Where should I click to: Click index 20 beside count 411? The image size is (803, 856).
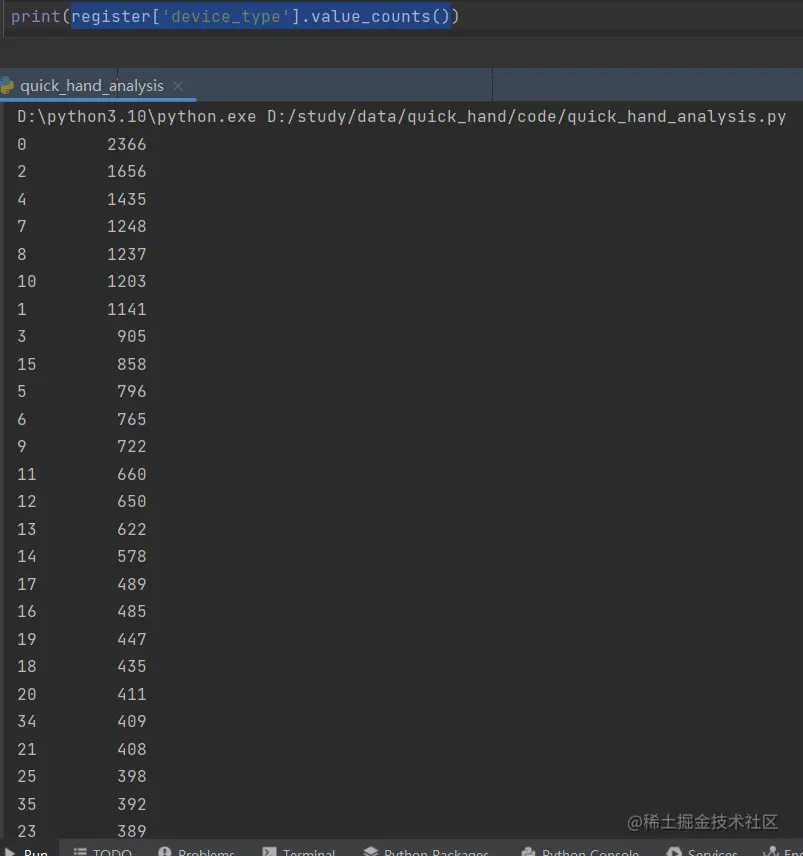[x=27, y=694]
